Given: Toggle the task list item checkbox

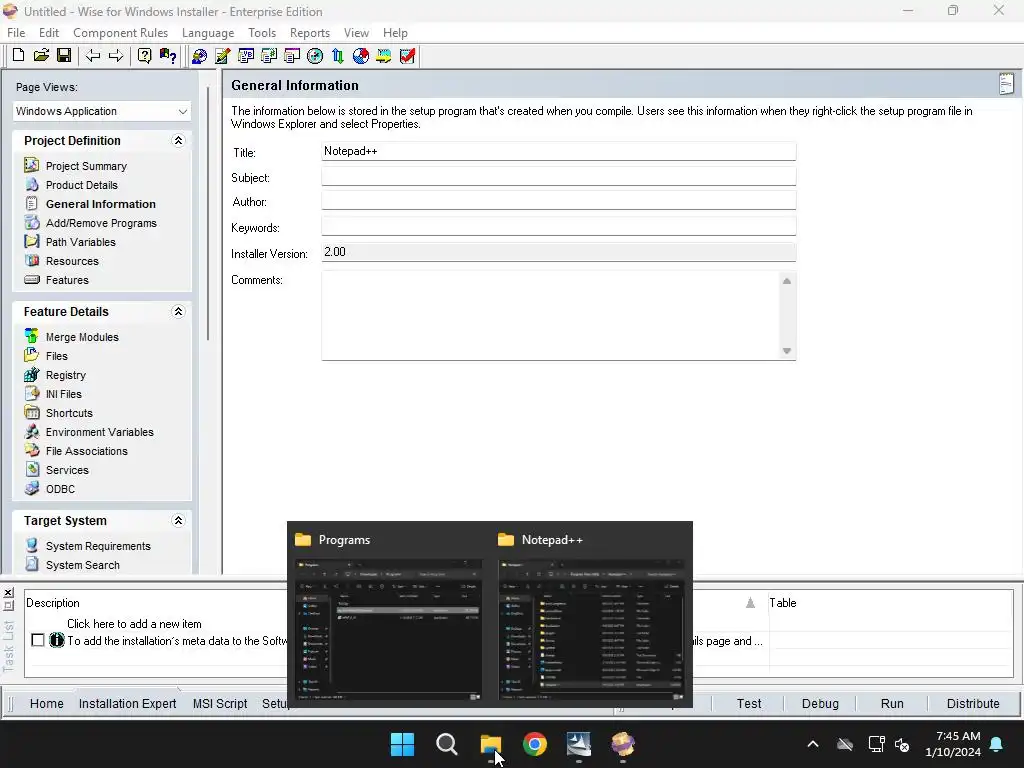Looking at the screenshot, I should (x=38, y=640).
